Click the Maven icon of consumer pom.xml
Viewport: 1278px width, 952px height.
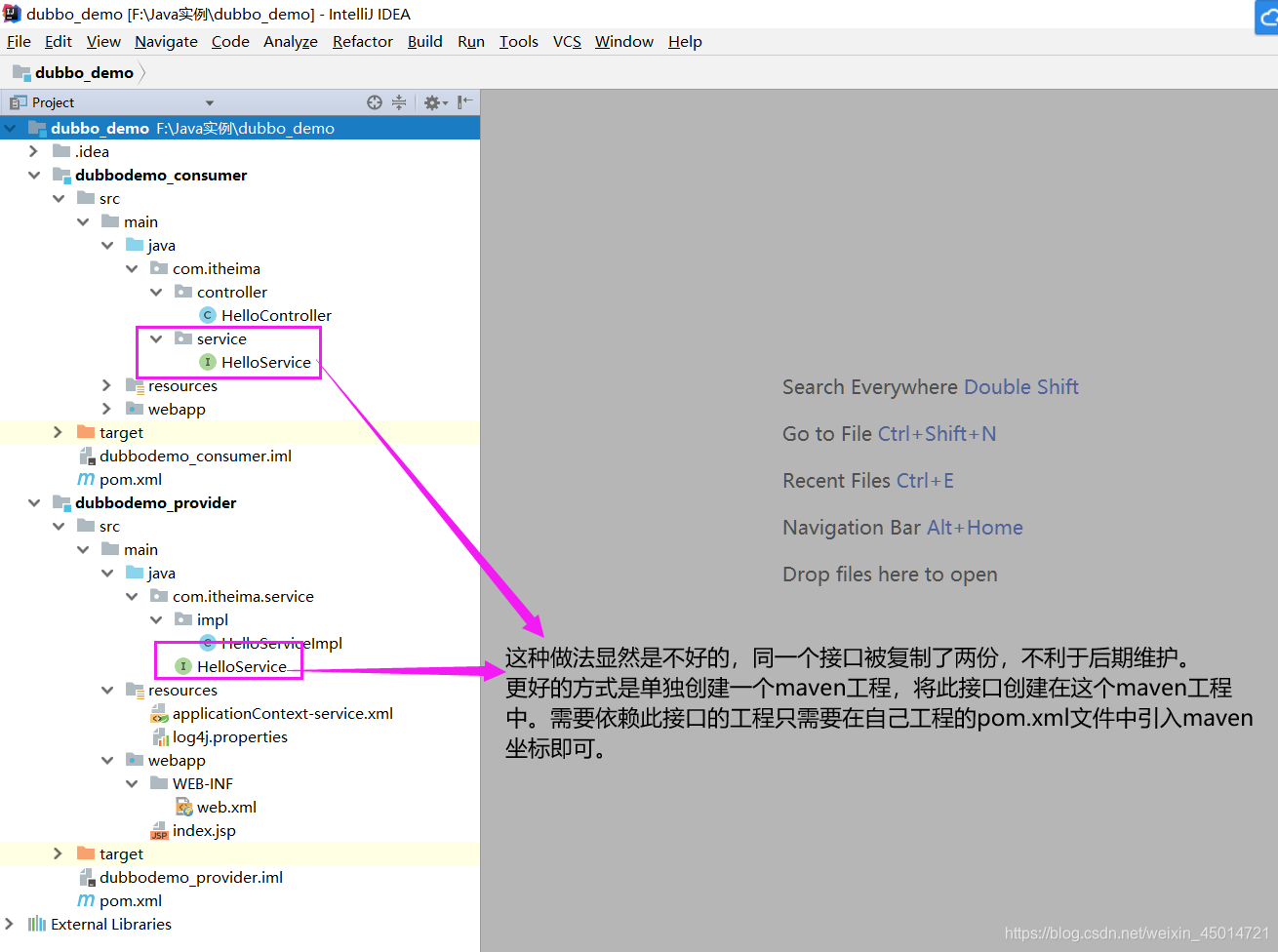tap(86, 479)
